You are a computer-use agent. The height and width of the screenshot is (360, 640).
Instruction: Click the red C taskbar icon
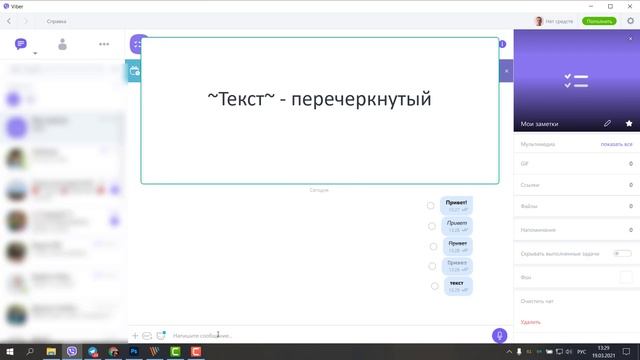196,351
